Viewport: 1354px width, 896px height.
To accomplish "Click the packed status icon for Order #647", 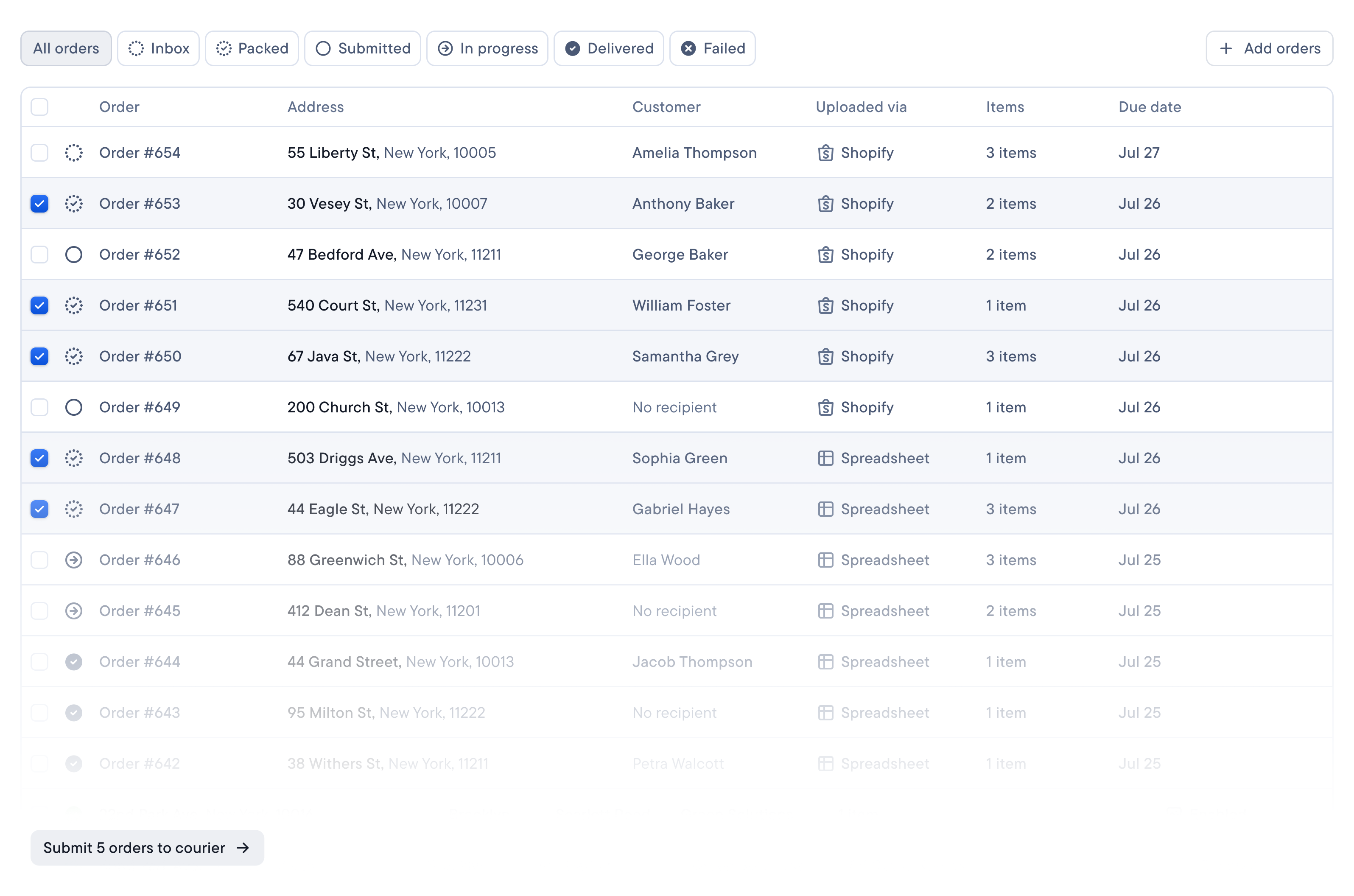I will 74,509.
